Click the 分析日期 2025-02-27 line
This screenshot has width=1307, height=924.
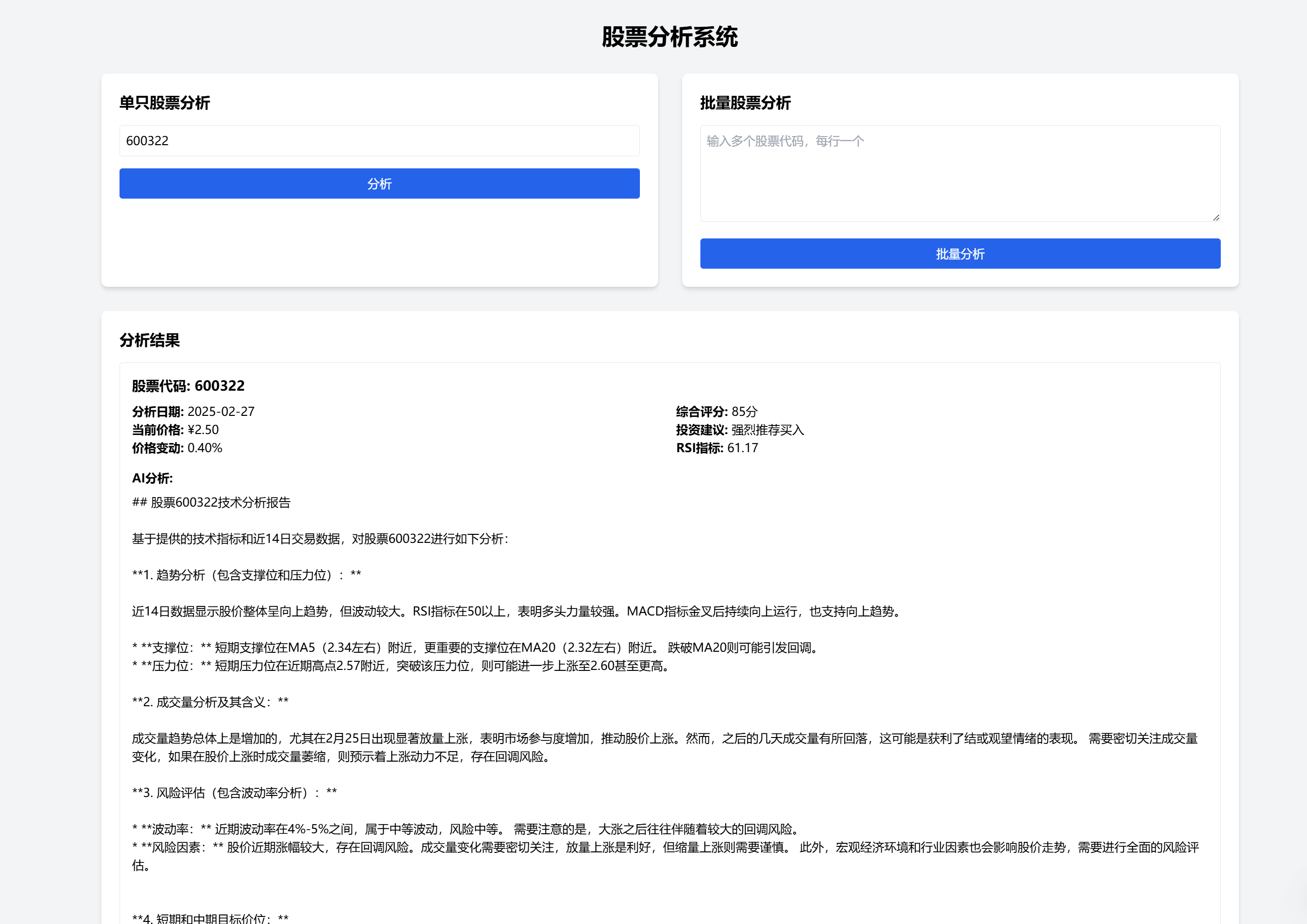pyautogui.click(x=194, y=411)
